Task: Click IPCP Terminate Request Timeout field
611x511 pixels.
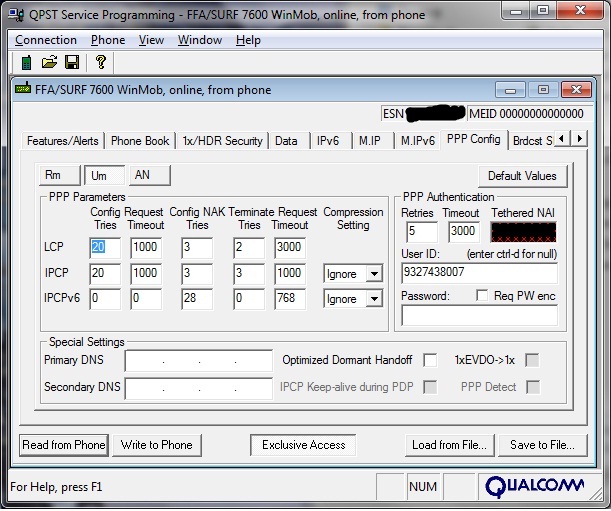Action: [x=290, y=273]
